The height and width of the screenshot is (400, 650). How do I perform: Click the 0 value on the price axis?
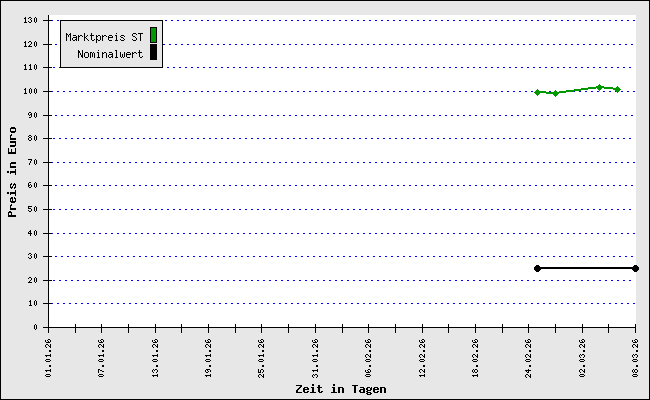(38, 327)
